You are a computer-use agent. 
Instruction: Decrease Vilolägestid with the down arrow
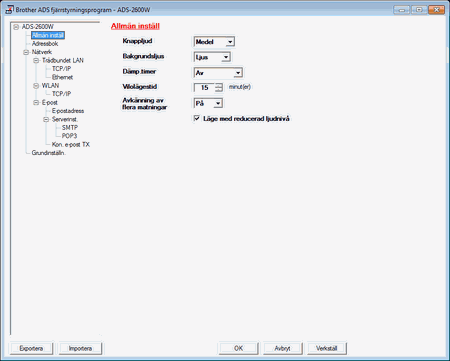(219, 90)
